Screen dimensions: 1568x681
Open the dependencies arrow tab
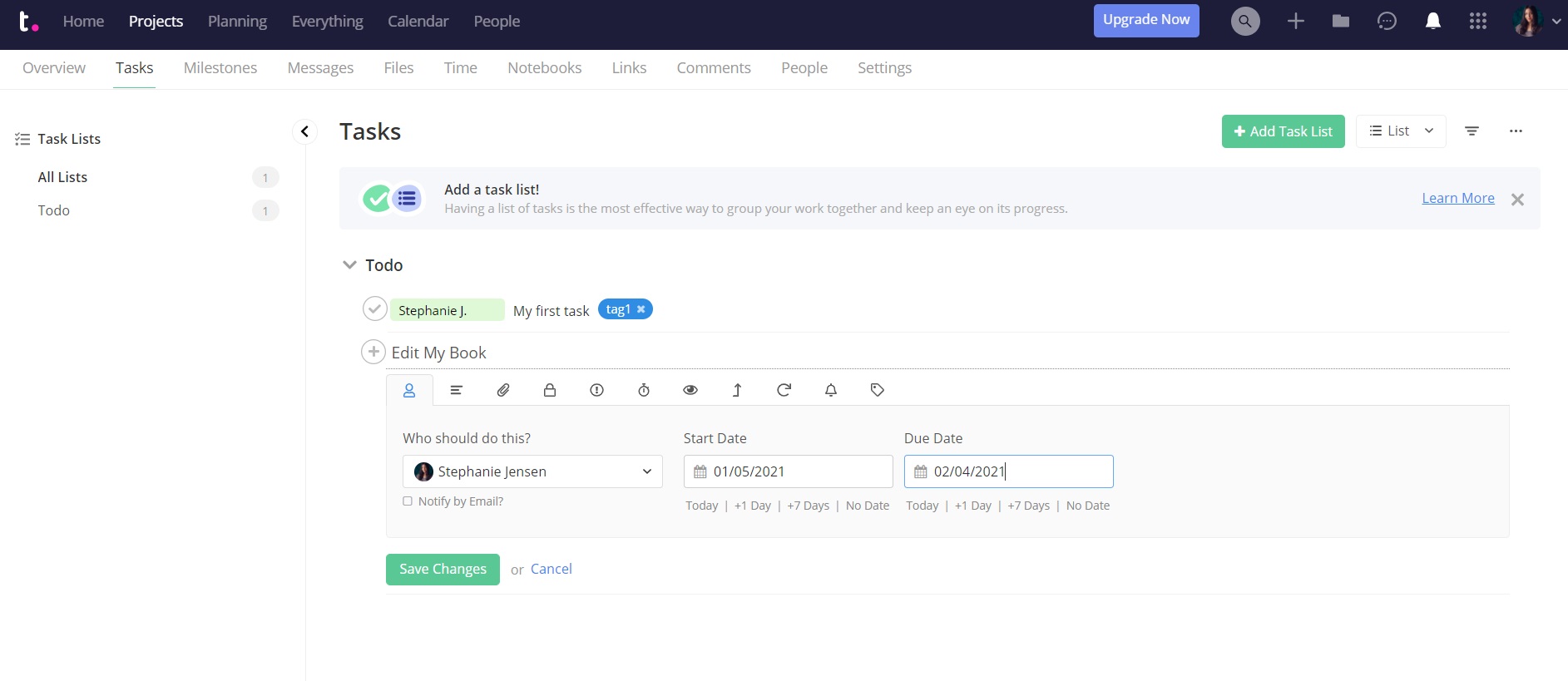coord(737,390)
